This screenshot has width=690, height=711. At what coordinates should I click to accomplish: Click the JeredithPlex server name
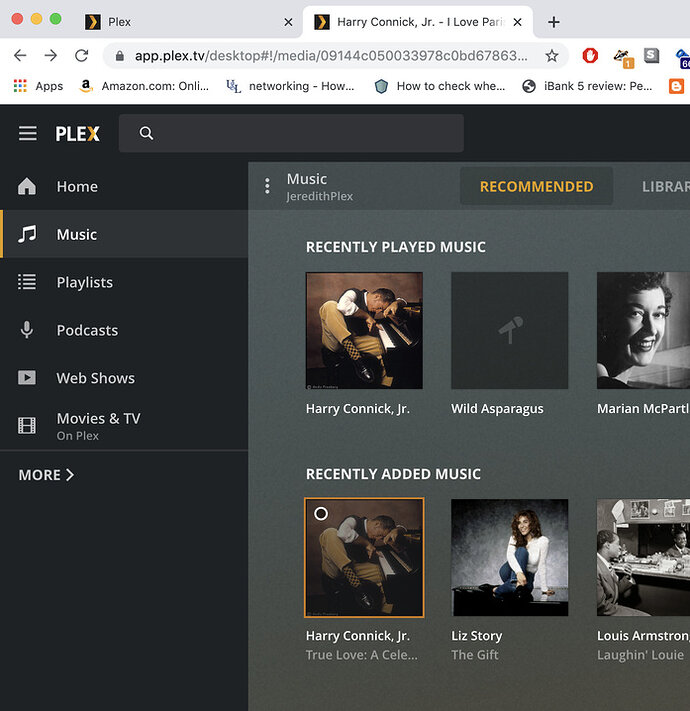point(320,196)
